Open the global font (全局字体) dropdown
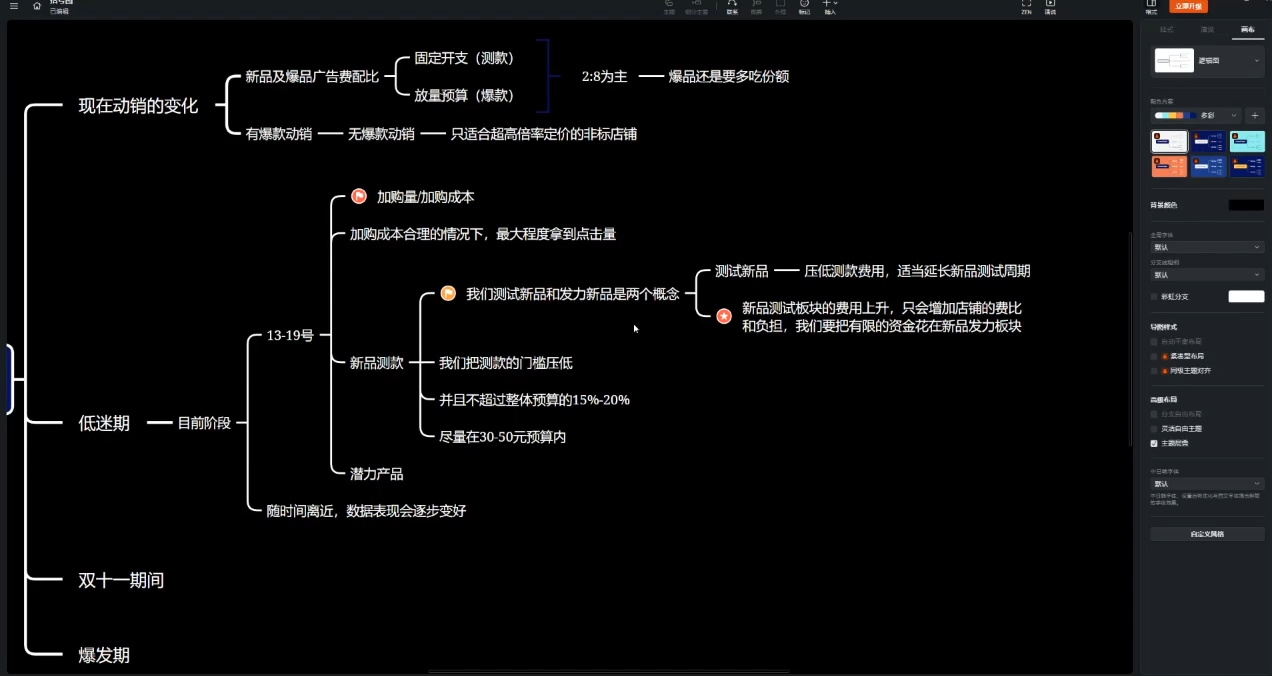 click(1207, 247)
